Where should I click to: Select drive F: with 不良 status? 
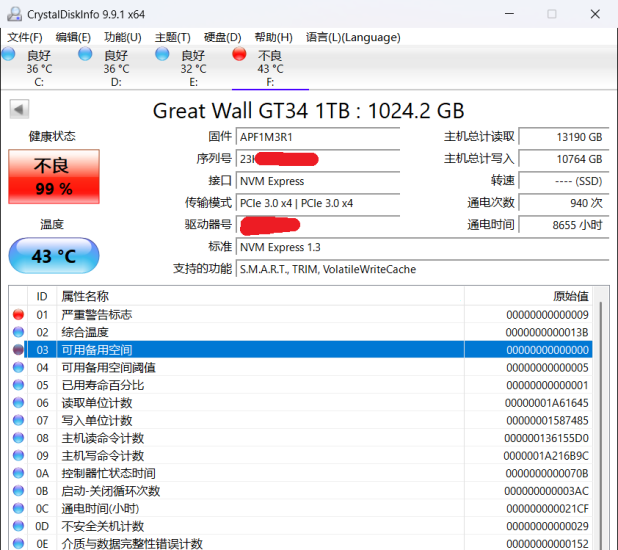(x=270, y=68)
